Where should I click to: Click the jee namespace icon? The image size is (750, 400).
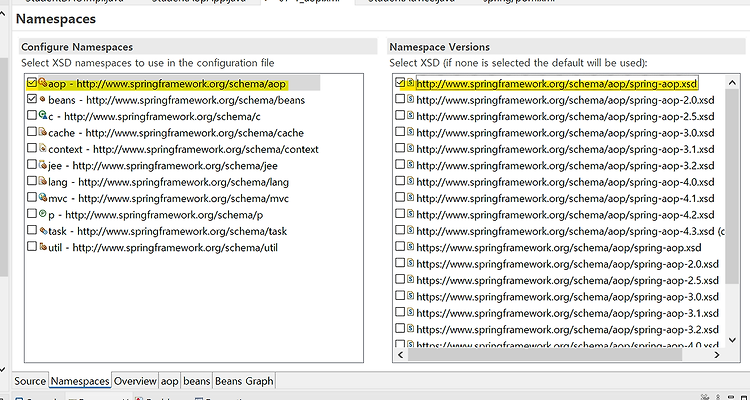(43, 165)
